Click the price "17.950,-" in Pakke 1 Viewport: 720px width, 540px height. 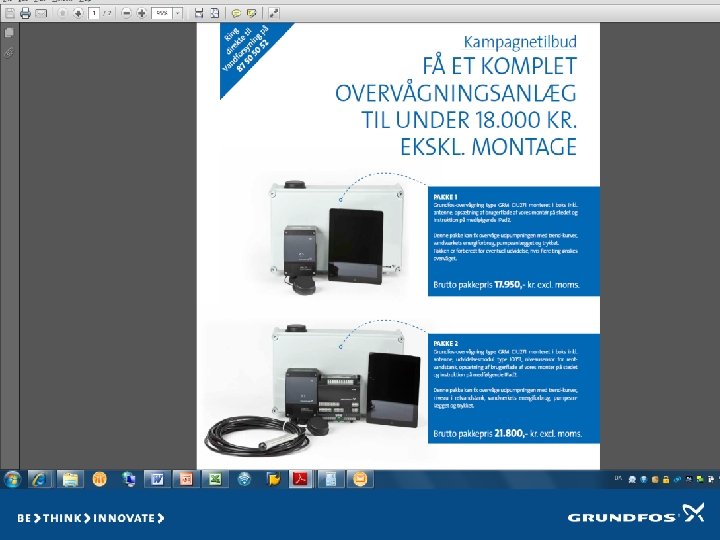point(509,285)
